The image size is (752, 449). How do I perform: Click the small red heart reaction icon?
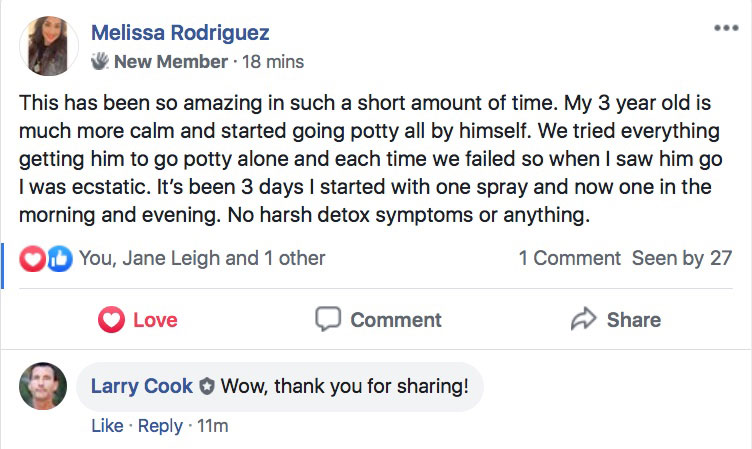tap(34, 258)
